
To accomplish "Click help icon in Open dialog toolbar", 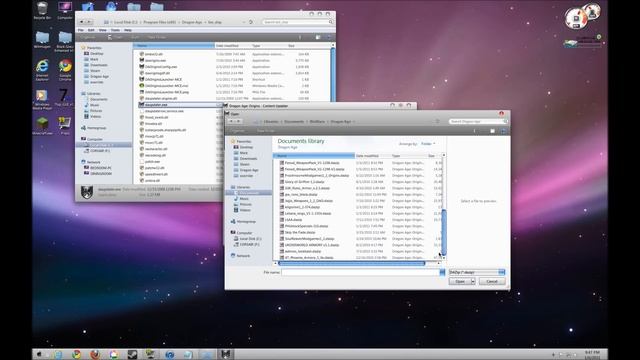I will tap(503, 131).
